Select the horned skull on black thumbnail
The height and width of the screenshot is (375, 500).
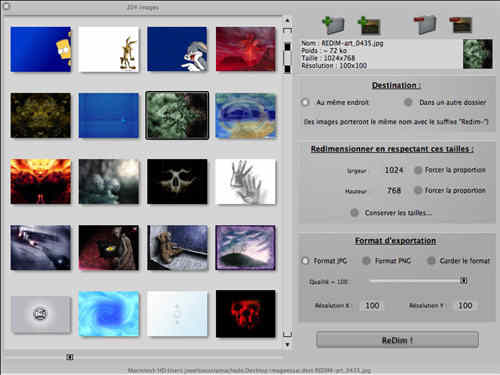[x=177, y=181]
